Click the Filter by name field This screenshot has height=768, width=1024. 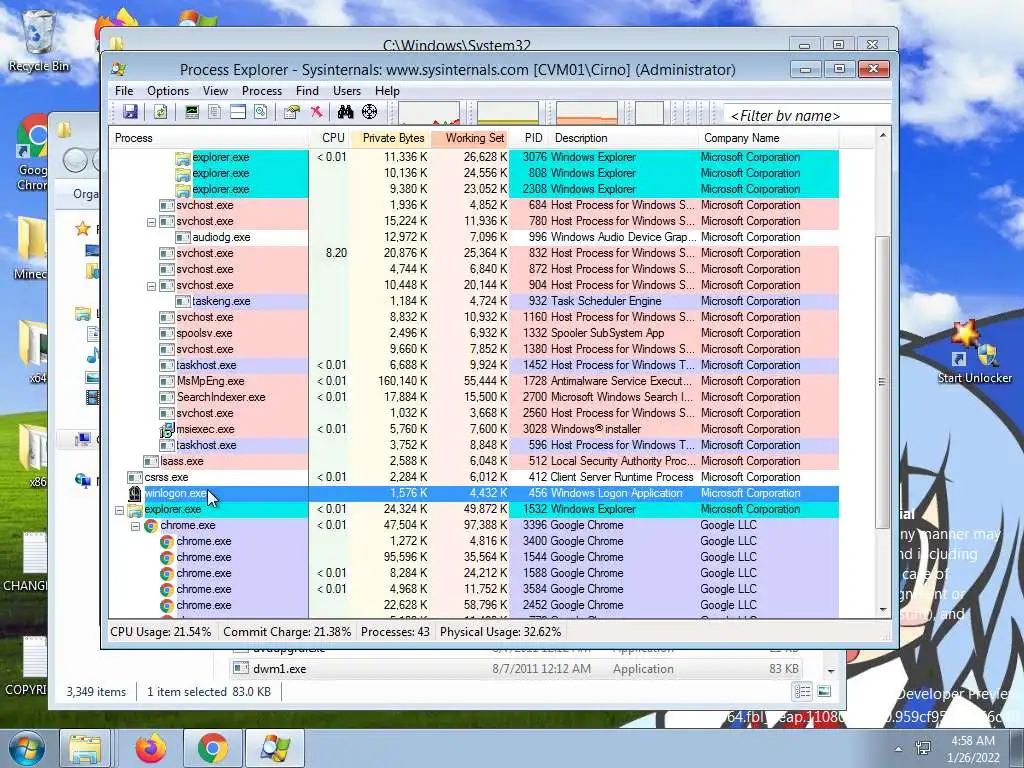pyautogui.click(x=807, y=115)
